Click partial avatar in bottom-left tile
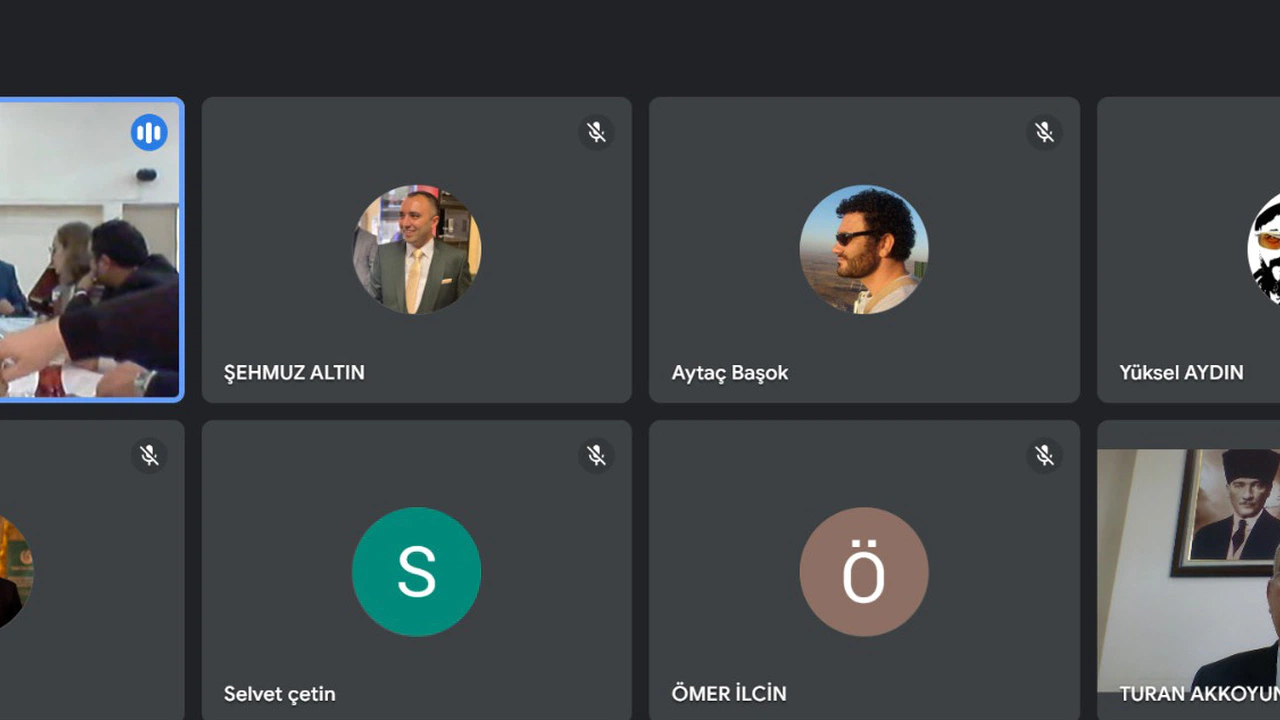This screenshot has height=720, width=1280. [x=16, y=572]
